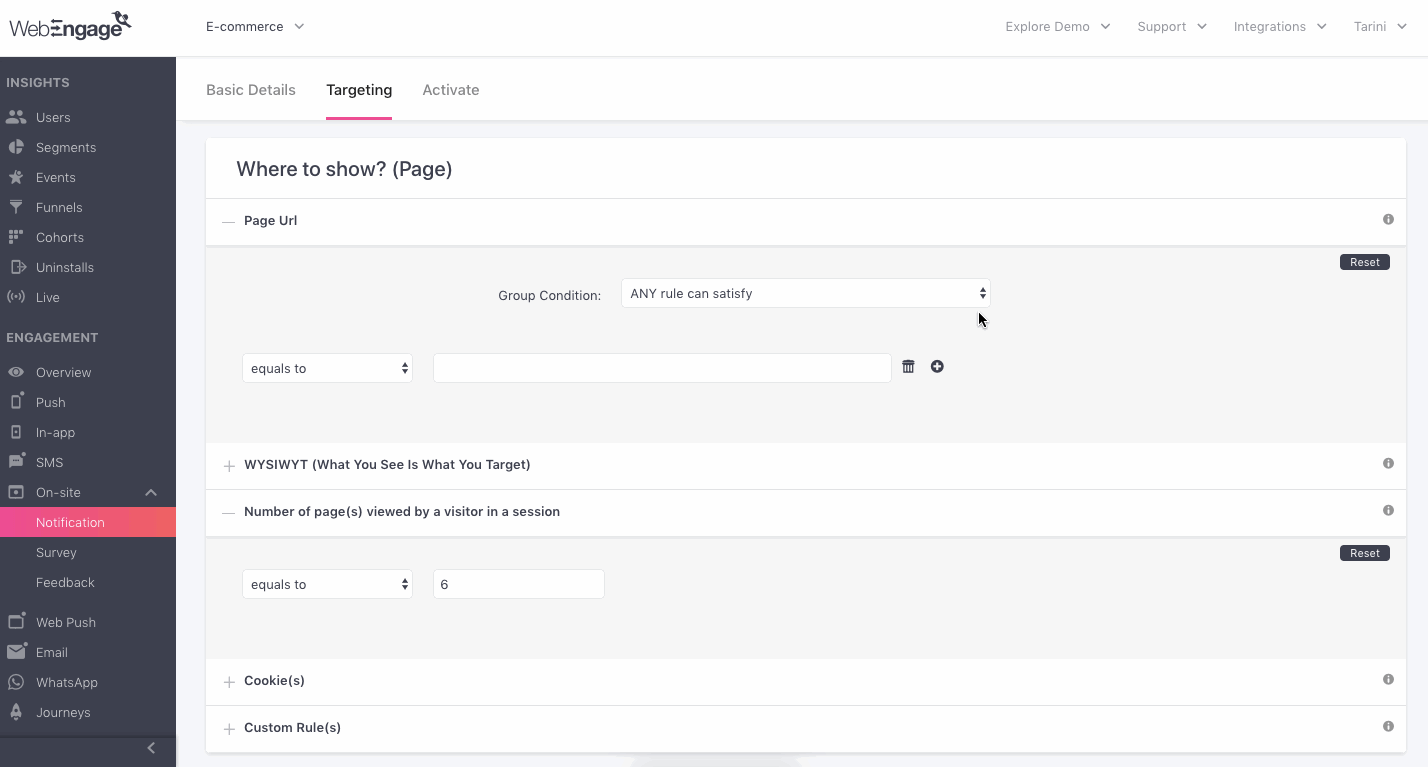The width and height of the screenshot is (1428, 767).
Task: Open the Overview eye icon
Action: tap(15, 372)
